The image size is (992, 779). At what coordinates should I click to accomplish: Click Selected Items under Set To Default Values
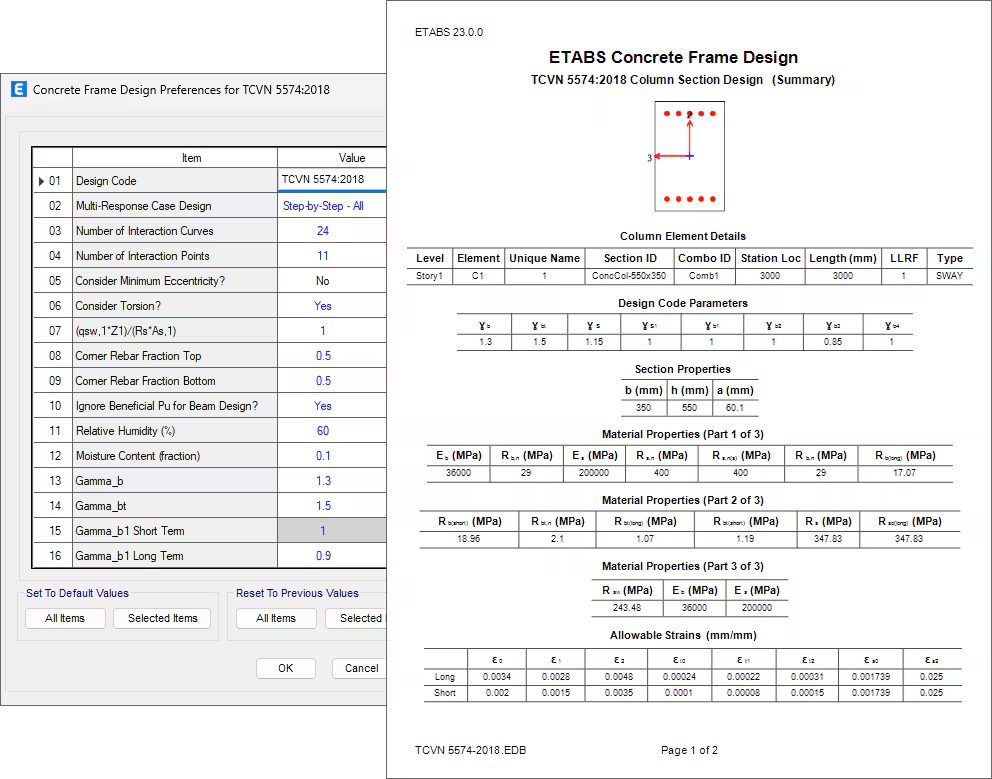(162, 618)
